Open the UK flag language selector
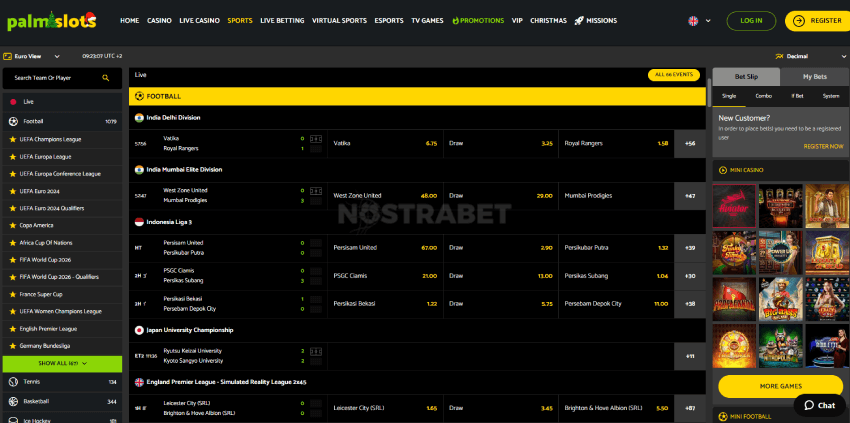Image resolution: width=850 pixels, height=423 pixels. point(693,21)
